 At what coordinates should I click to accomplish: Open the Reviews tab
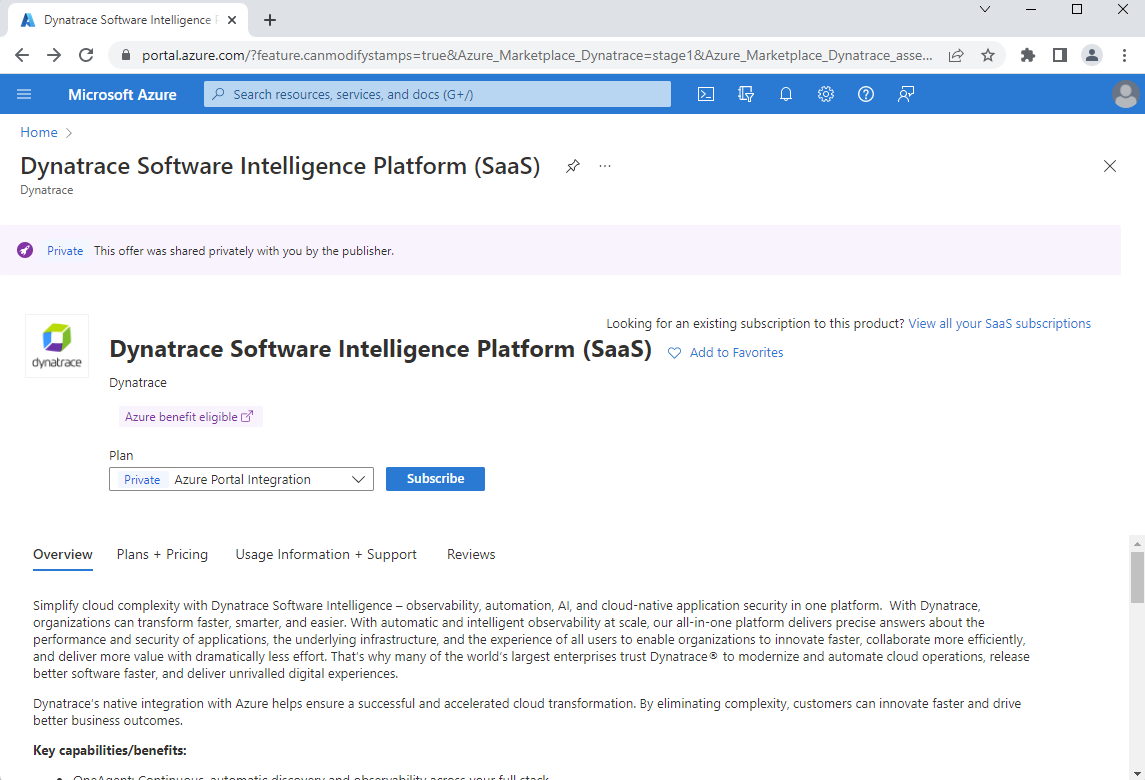click(471, 554)
